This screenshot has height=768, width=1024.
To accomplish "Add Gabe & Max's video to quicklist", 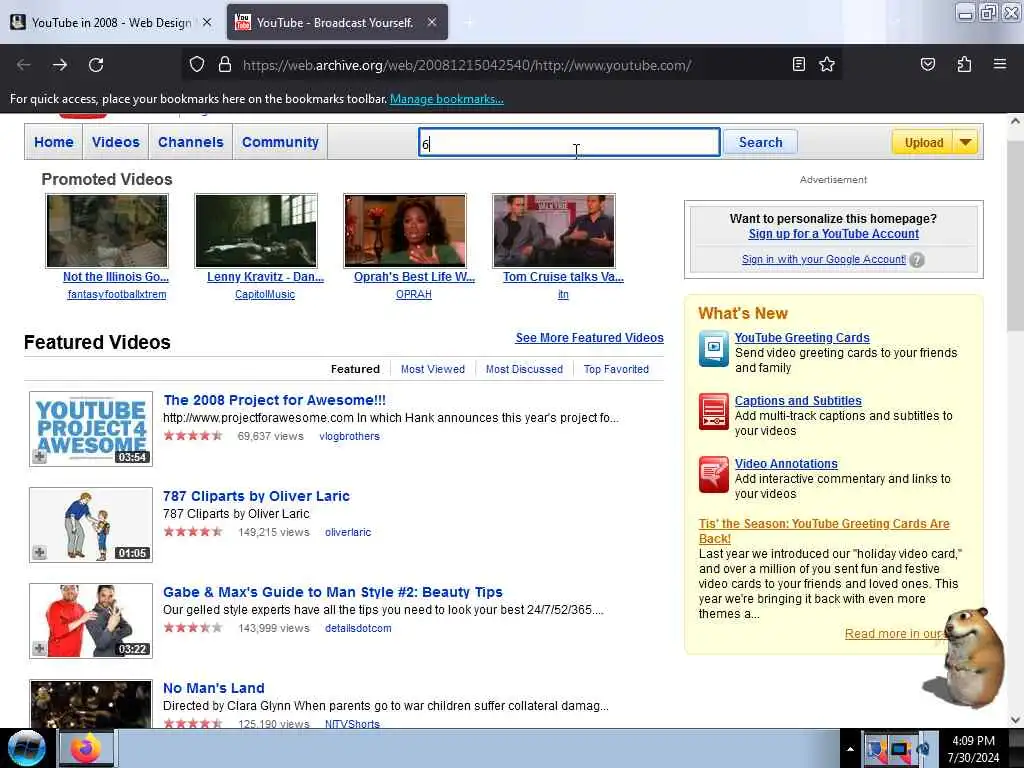I will click(x=40, y=648).
